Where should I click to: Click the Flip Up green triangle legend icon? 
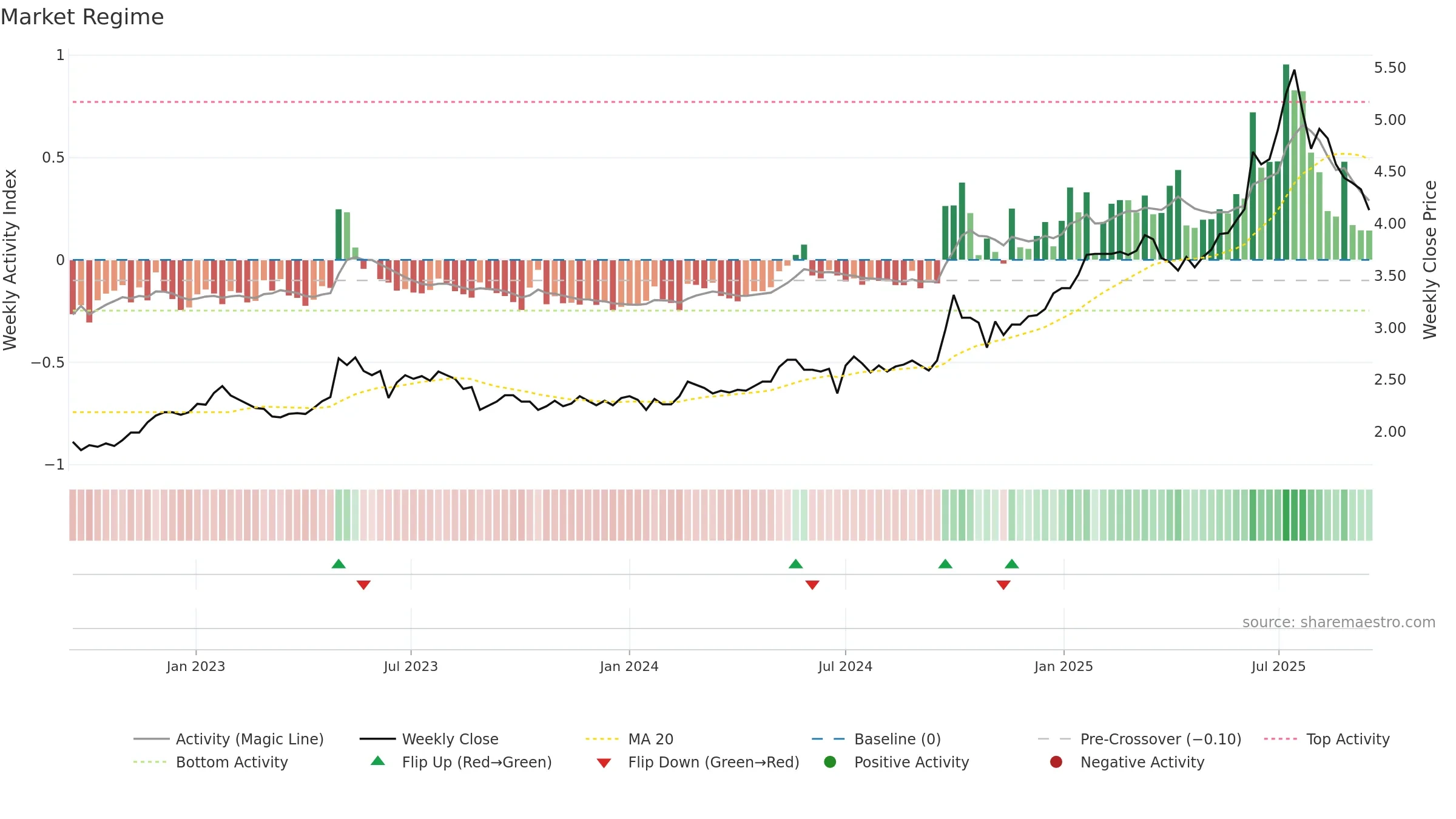378,761
